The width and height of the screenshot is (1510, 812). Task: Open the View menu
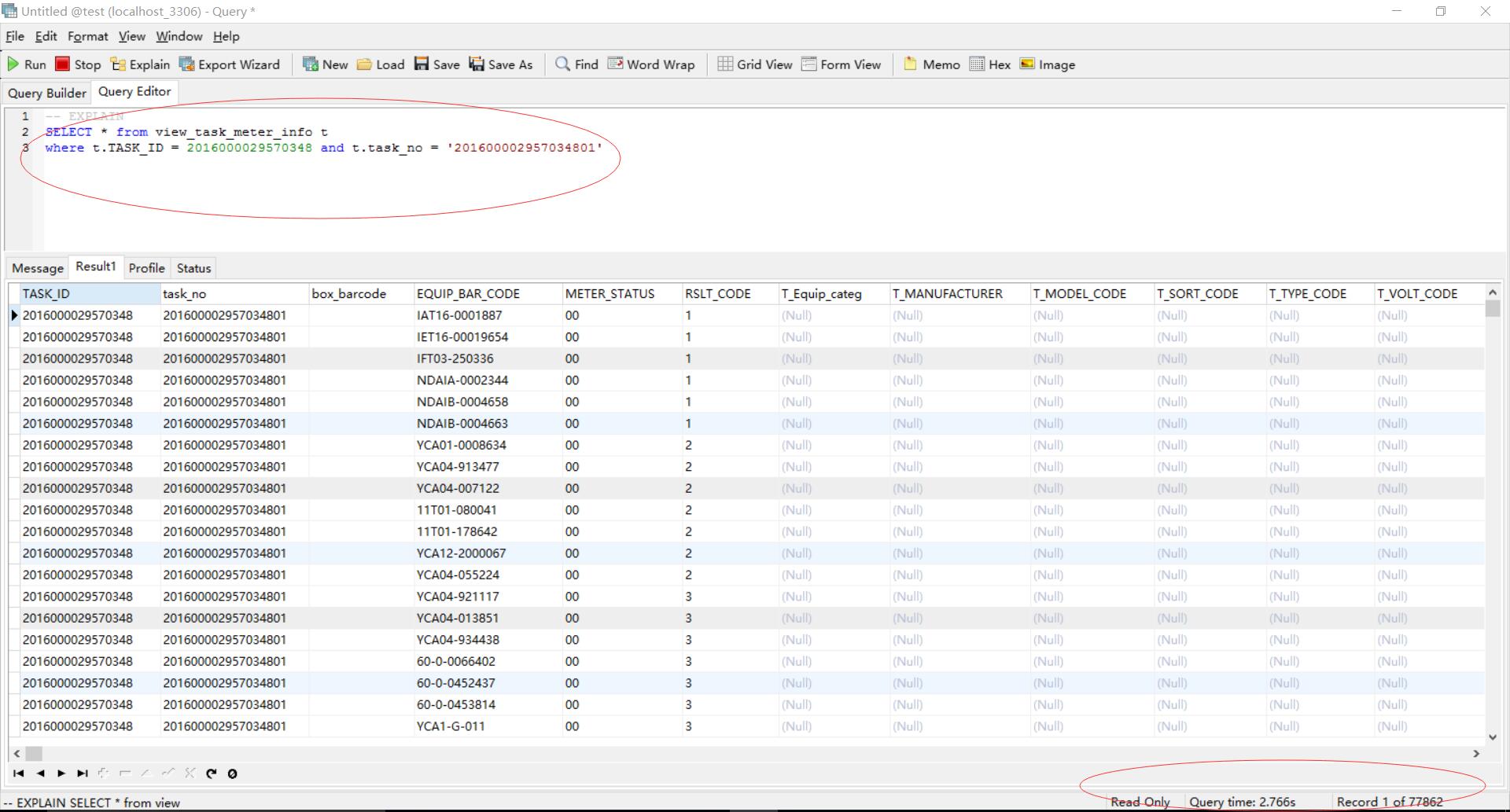[131, 36]
